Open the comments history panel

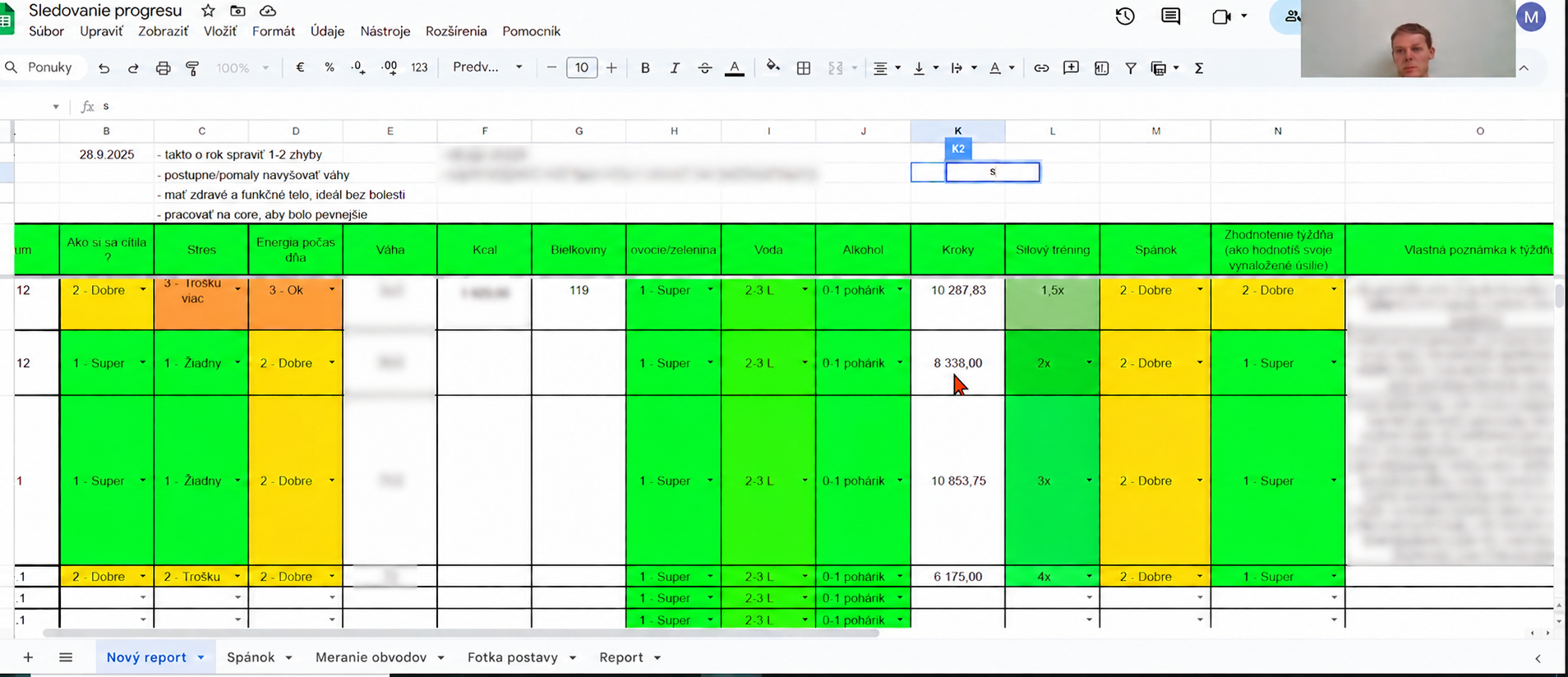(x=1171, y=16)
